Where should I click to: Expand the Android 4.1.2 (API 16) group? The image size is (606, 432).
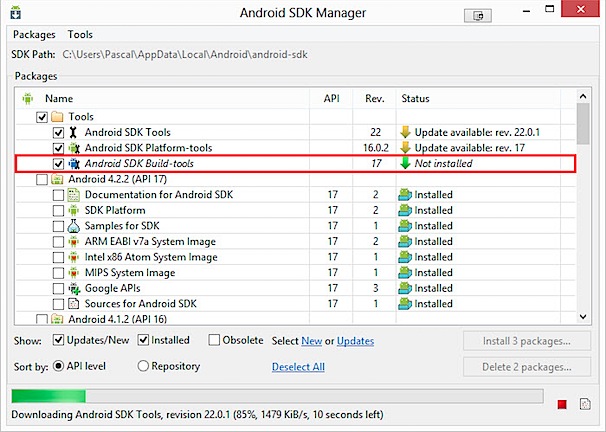(x=27, y=319)
